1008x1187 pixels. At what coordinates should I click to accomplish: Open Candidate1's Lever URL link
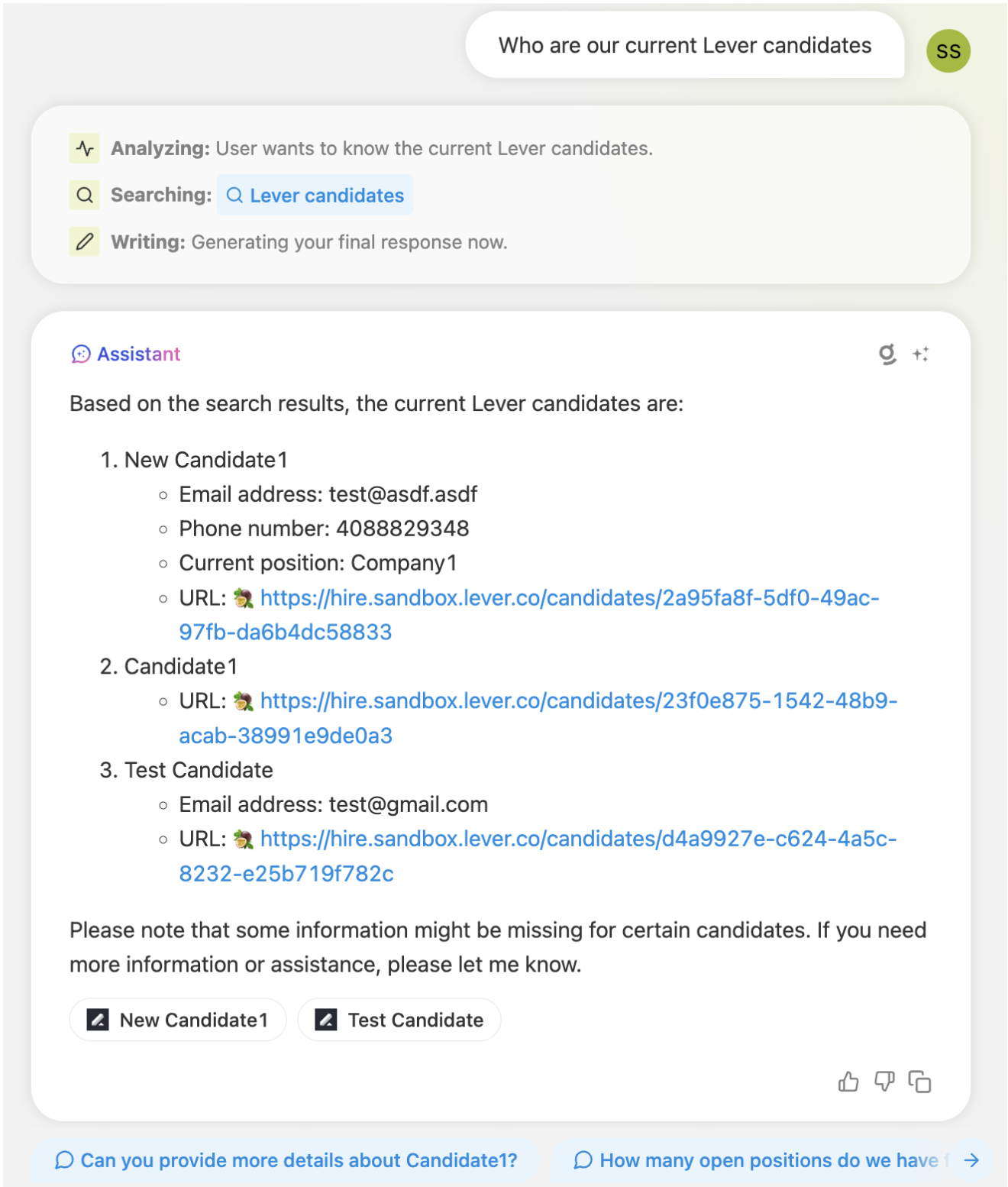click(578, 701)
